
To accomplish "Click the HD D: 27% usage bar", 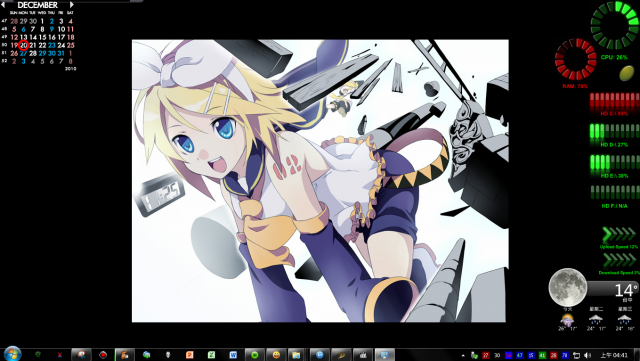I will (x=614, y=131).
